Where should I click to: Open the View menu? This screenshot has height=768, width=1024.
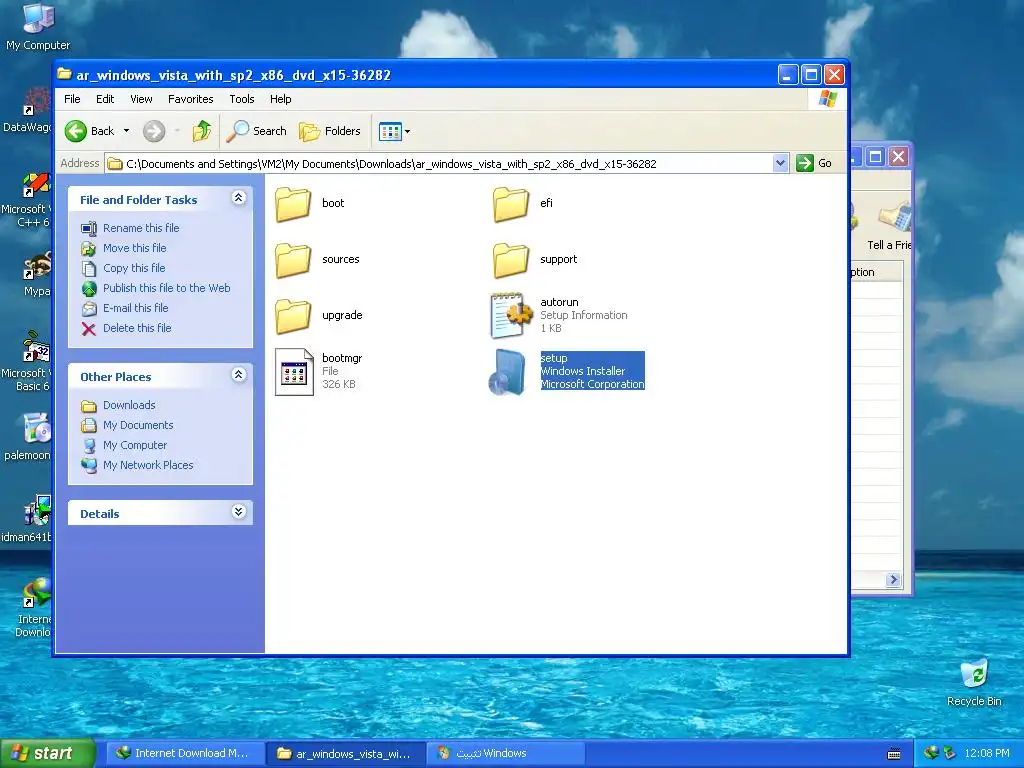(x=141, y=99)
